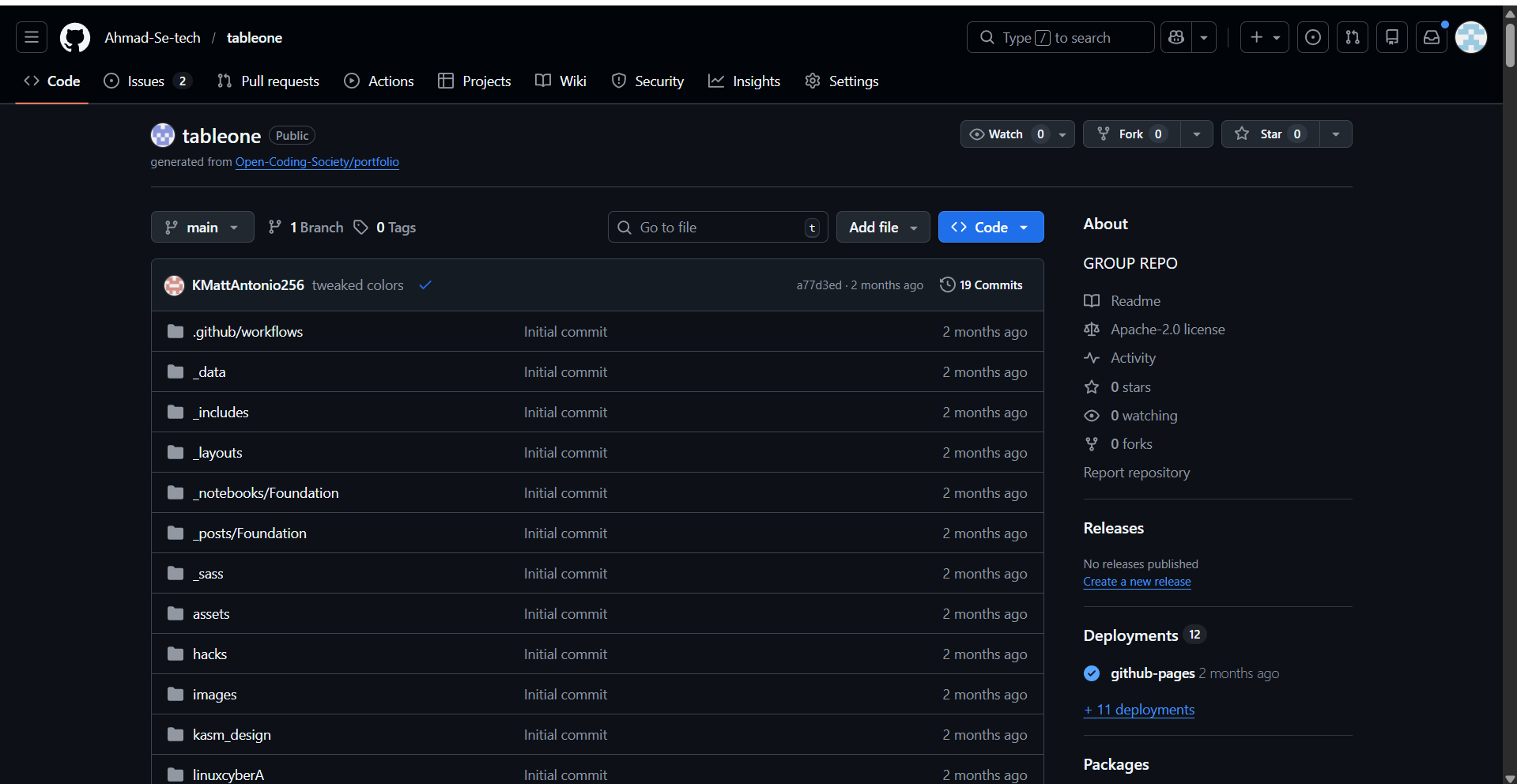
Task: Open the hamburger navigation menu
Action: (x=32, y=37)
